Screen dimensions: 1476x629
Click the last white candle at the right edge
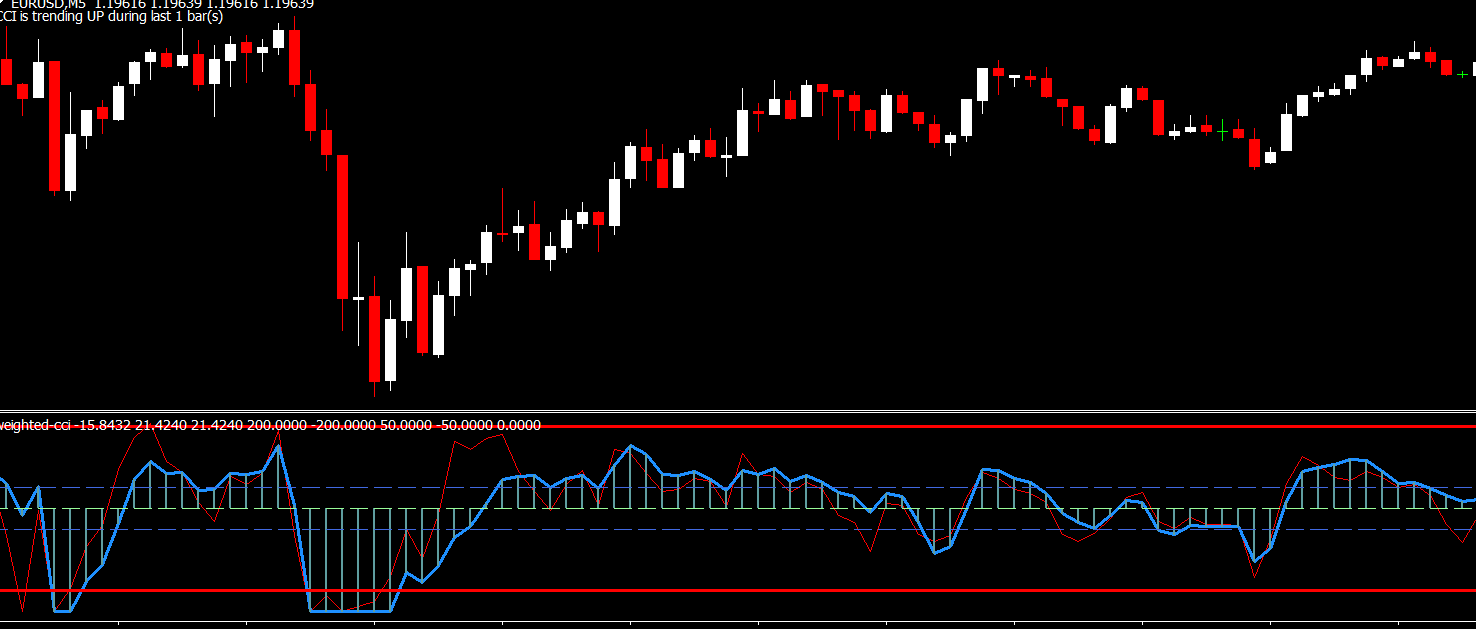[1474, 69]
